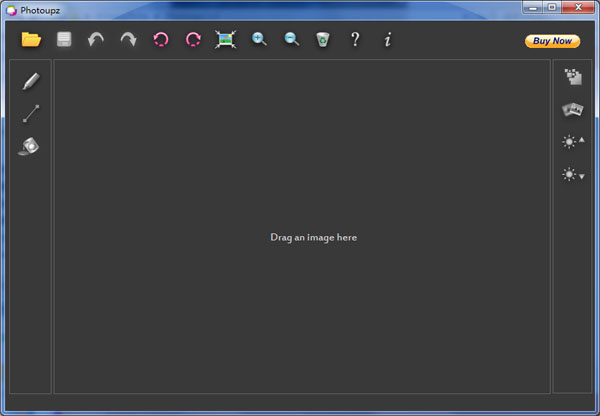Open an image with the folder icon

(x=31, y=40)
